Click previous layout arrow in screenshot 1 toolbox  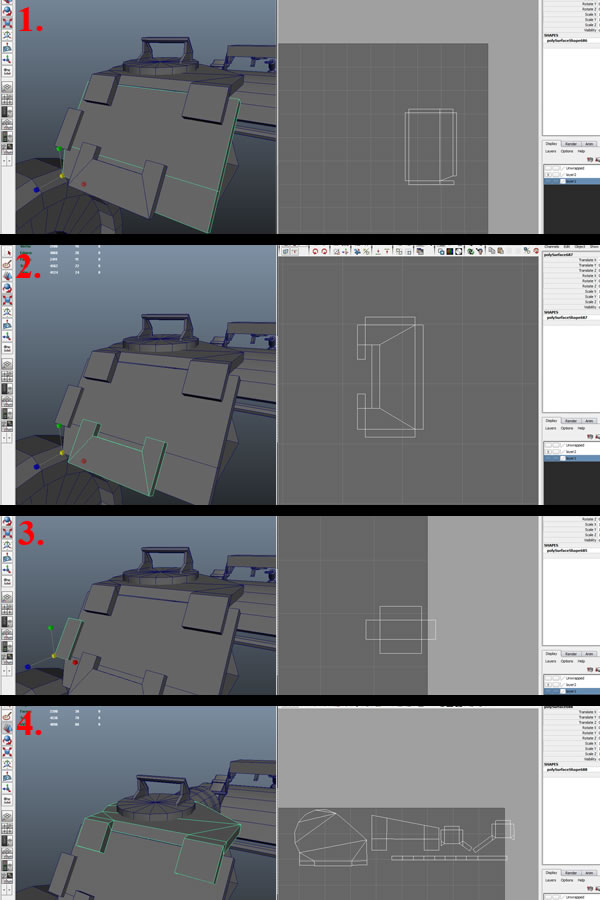coord(6,161)
